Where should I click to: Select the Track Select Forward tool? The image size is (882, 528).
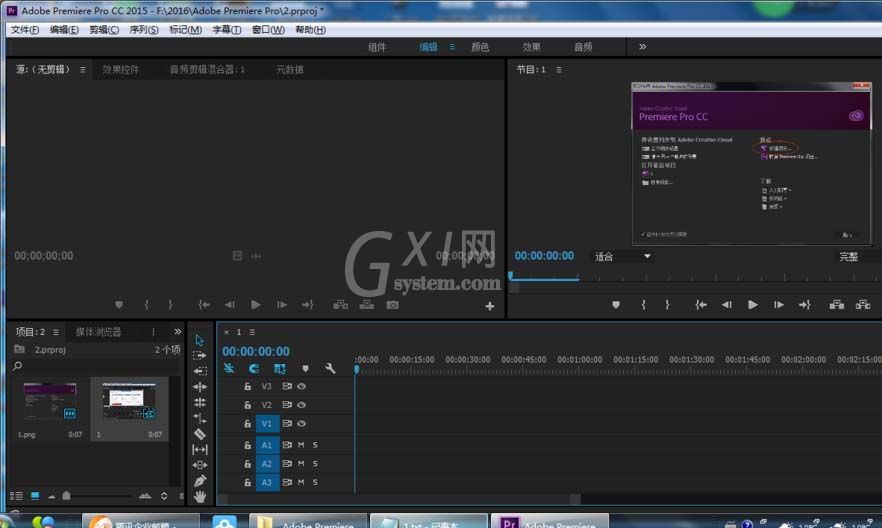[200, 355]
